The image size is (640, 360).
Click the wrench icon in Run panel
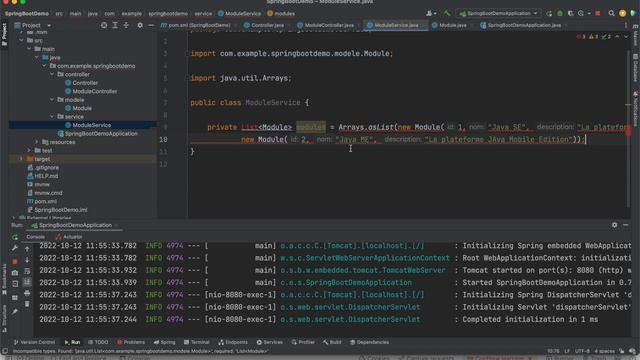tap(15, 248)
